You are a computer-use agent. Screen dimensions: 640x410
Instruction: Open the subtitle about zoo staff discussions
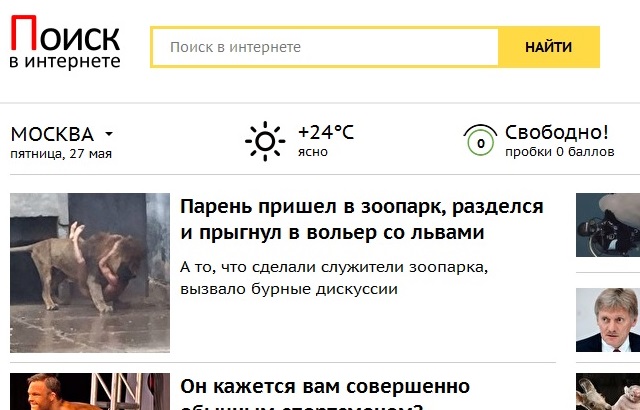[x=334, y=278]
